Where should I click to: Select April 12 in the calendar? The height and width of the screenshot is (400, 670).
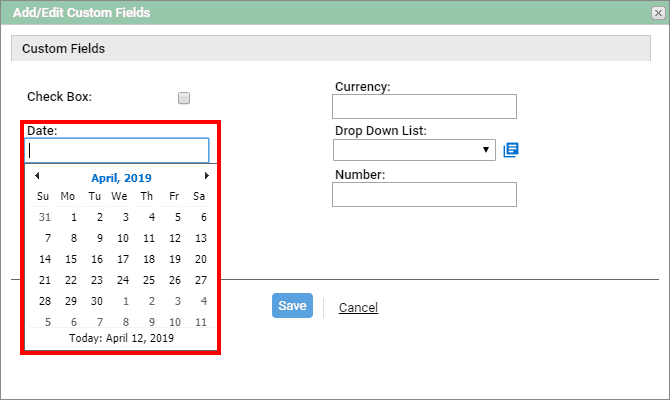point(175,238)
